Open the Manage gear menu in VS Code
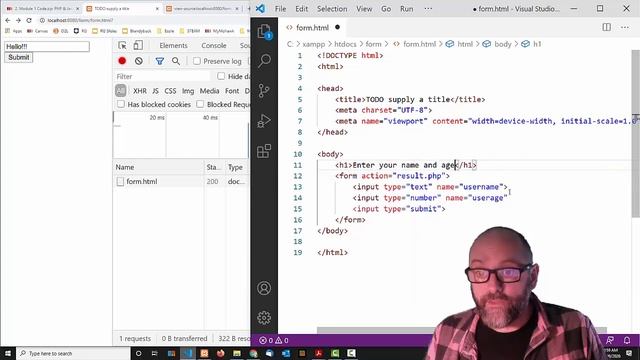 264,318
